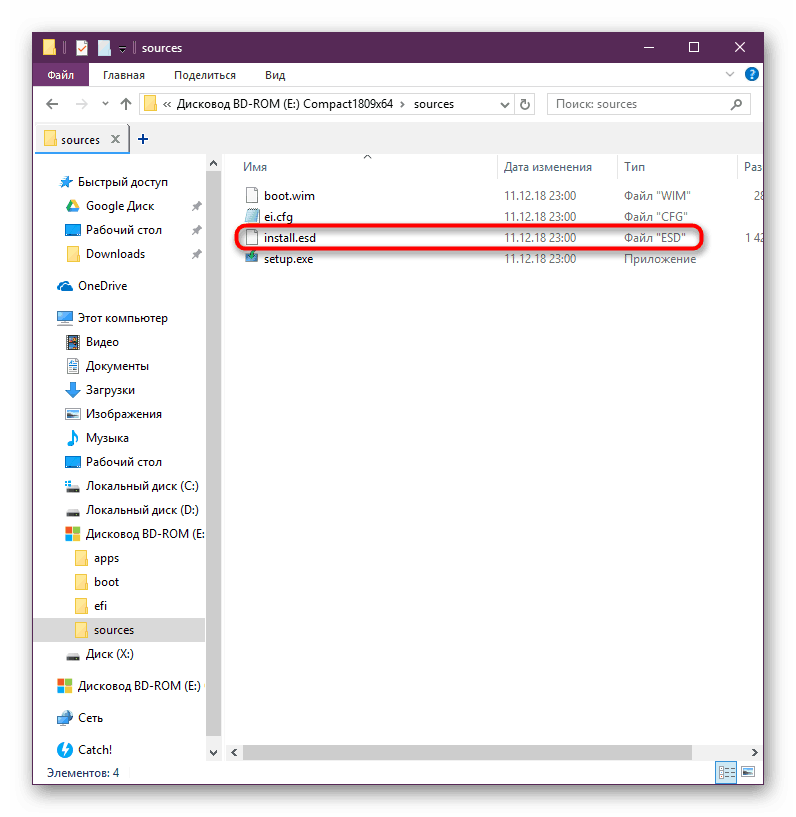This screenshot has width=796, height=817.
Task: Go forward with the right arrow
Action: 82,104
